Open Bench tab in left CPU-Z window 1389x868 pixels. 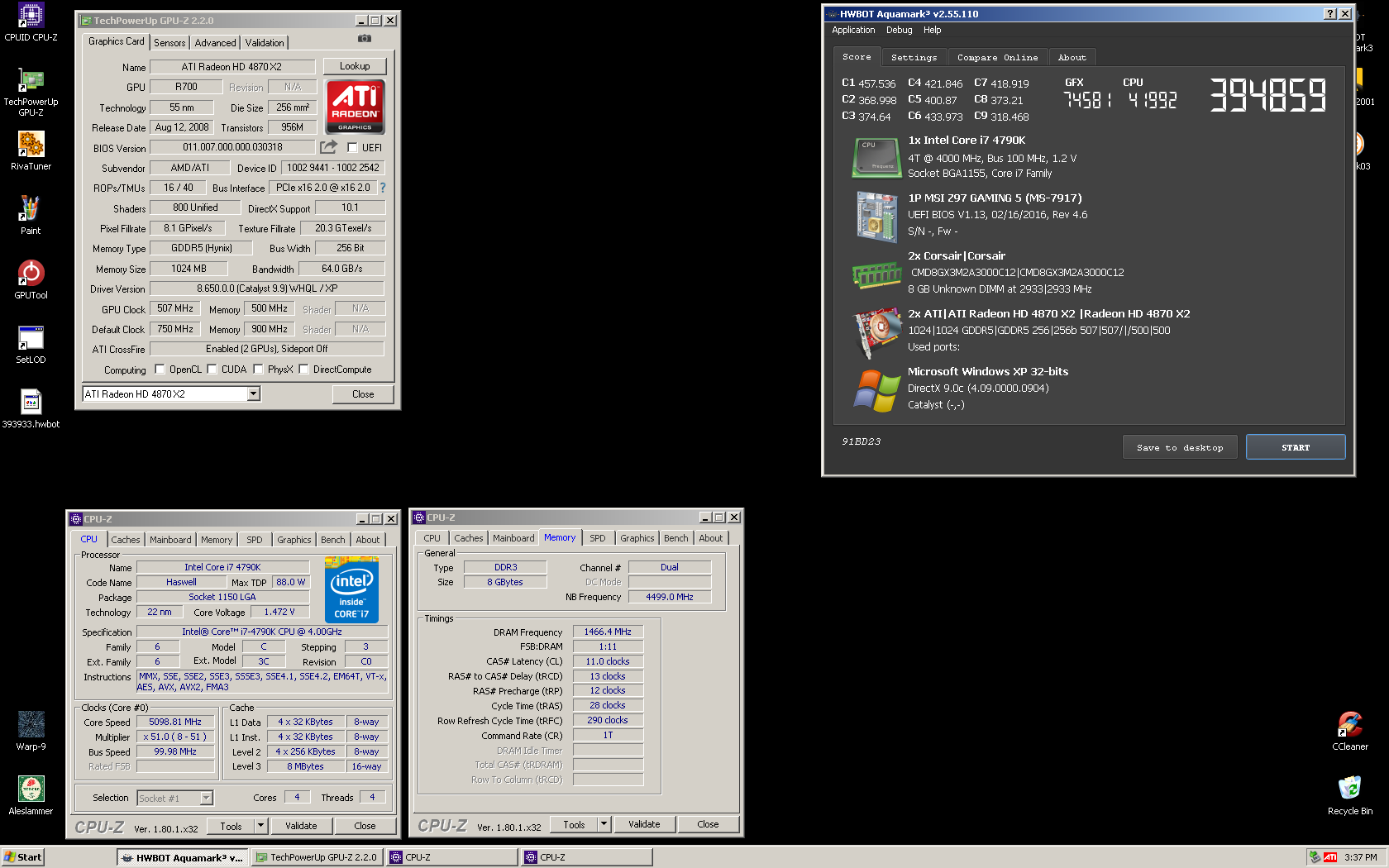[333, 540]
